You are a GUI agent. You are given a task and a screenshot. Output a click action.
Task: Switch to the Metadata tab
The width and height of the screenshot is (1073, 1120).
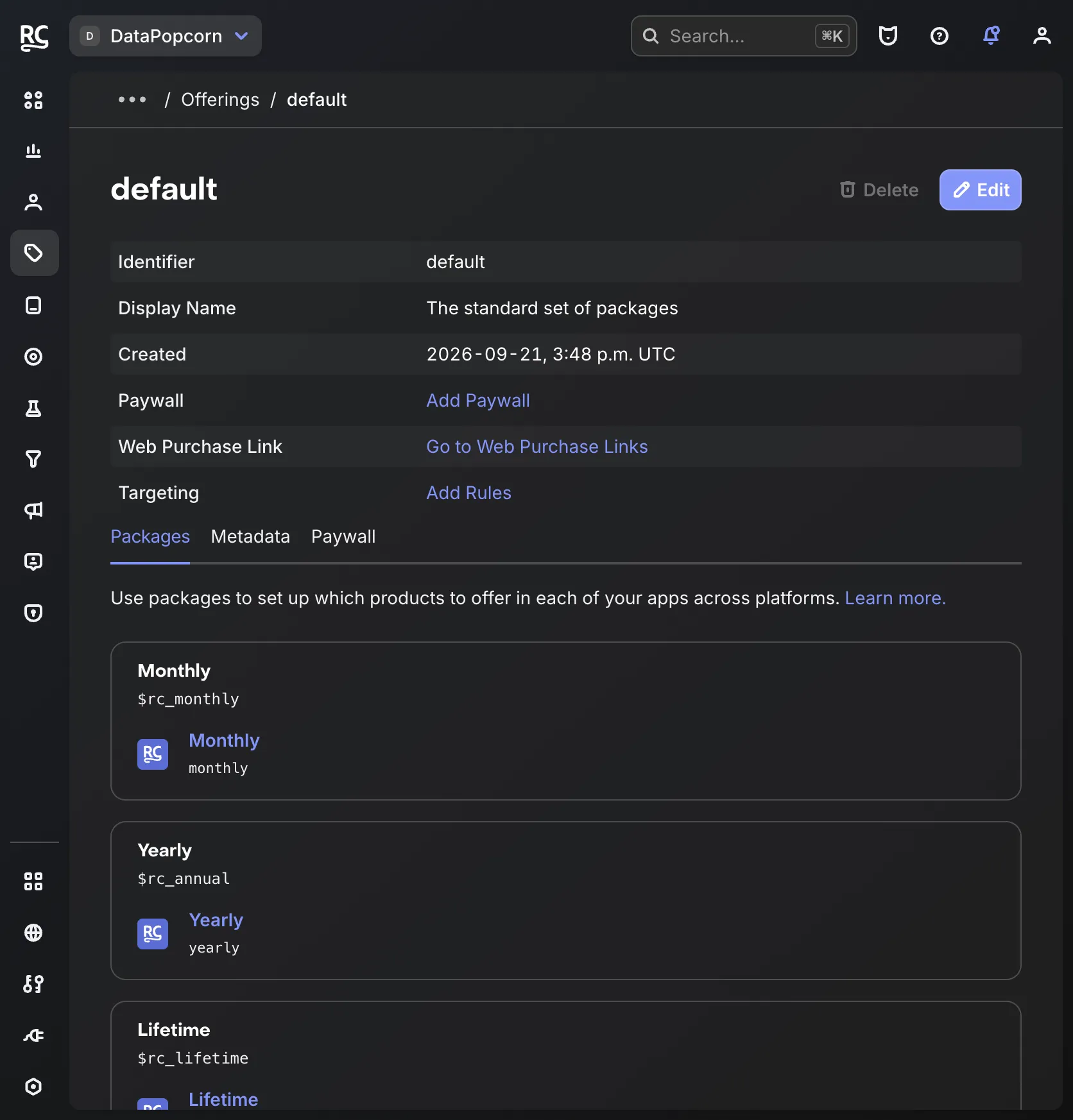tap(250, 537)
